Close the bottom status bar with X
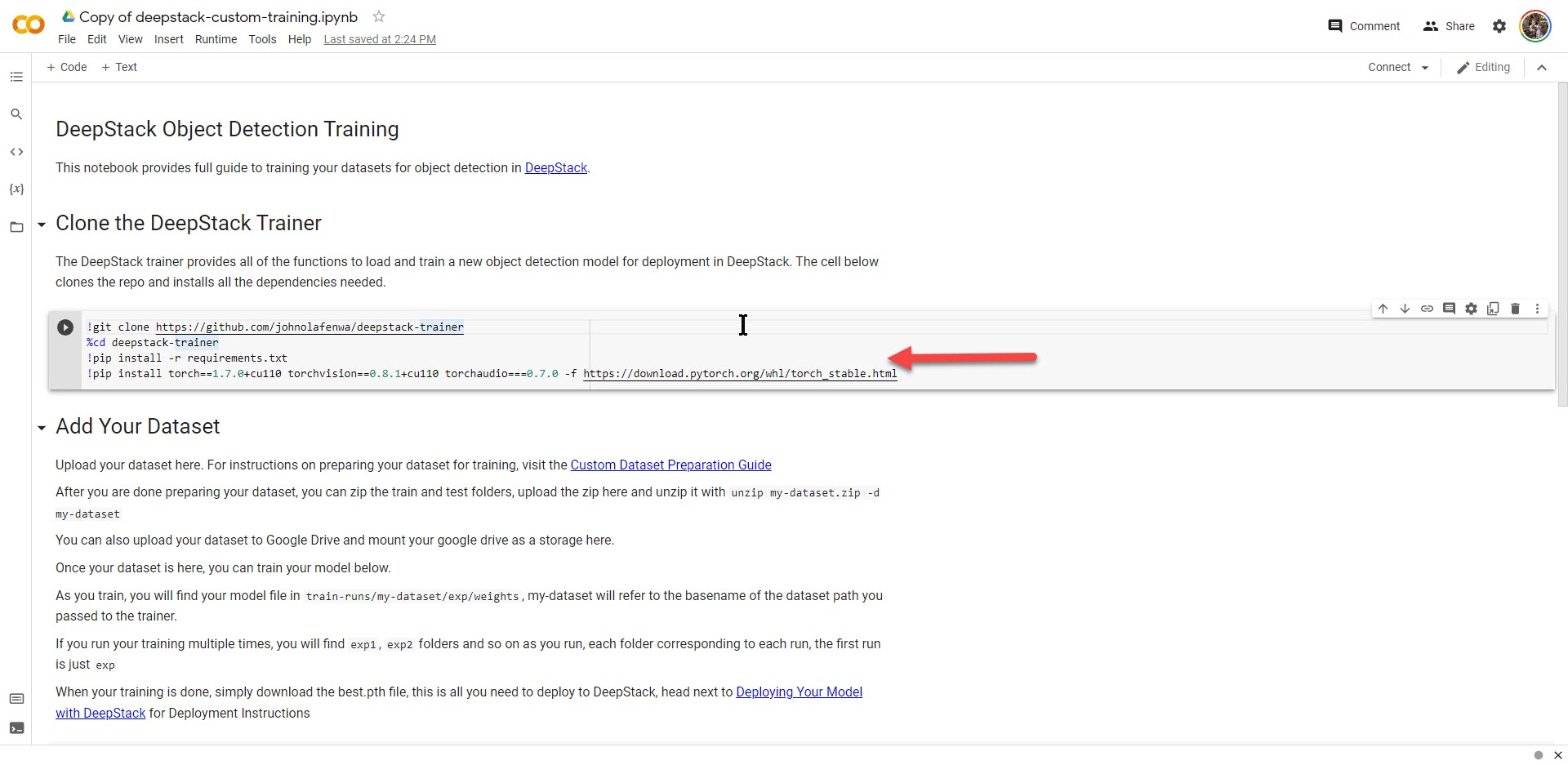1568x765 pixels. (x=1557, y=755)
